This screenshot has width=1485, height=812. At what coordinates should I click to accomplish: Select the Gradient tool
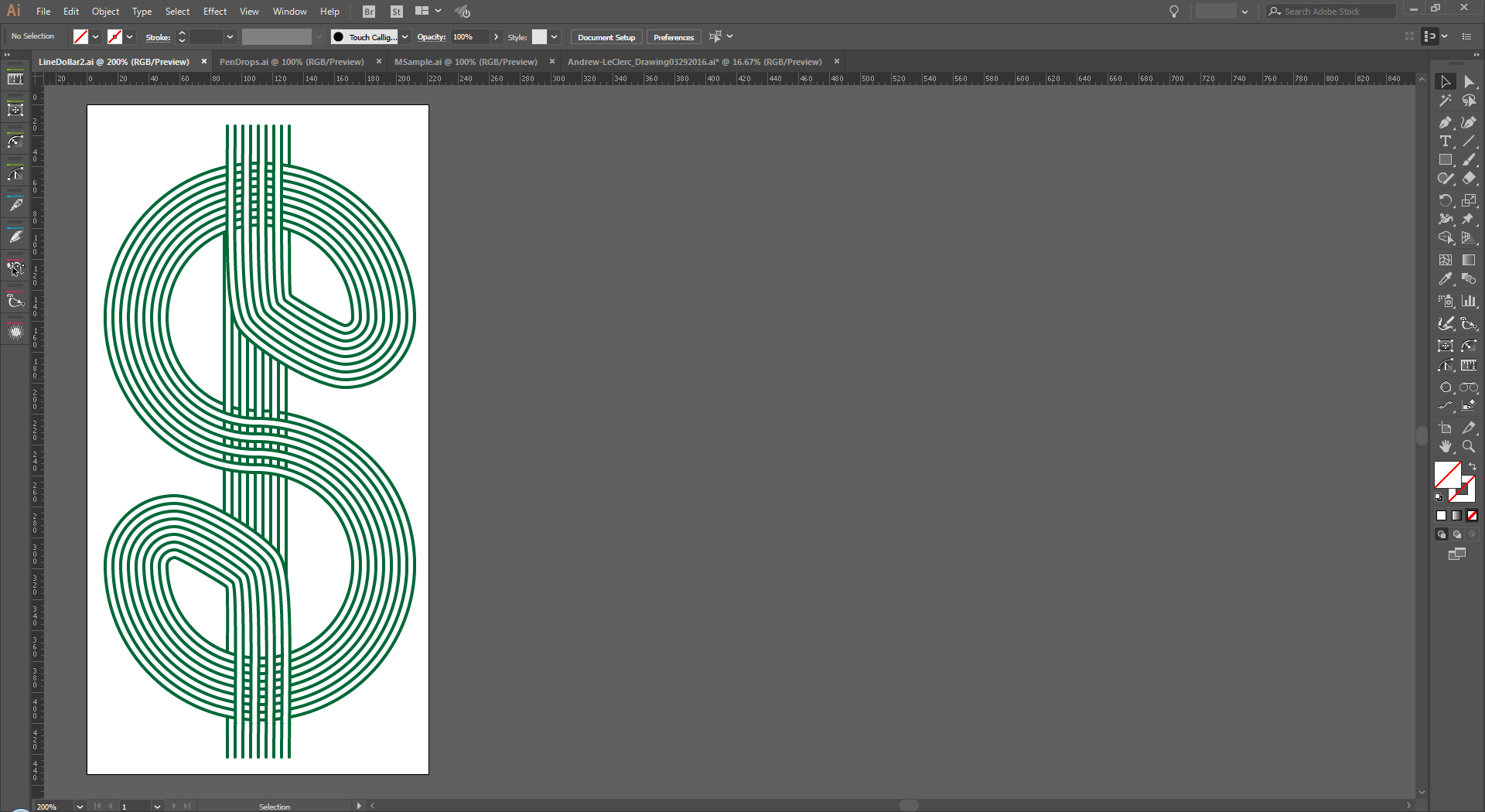tap(1469, 260)
